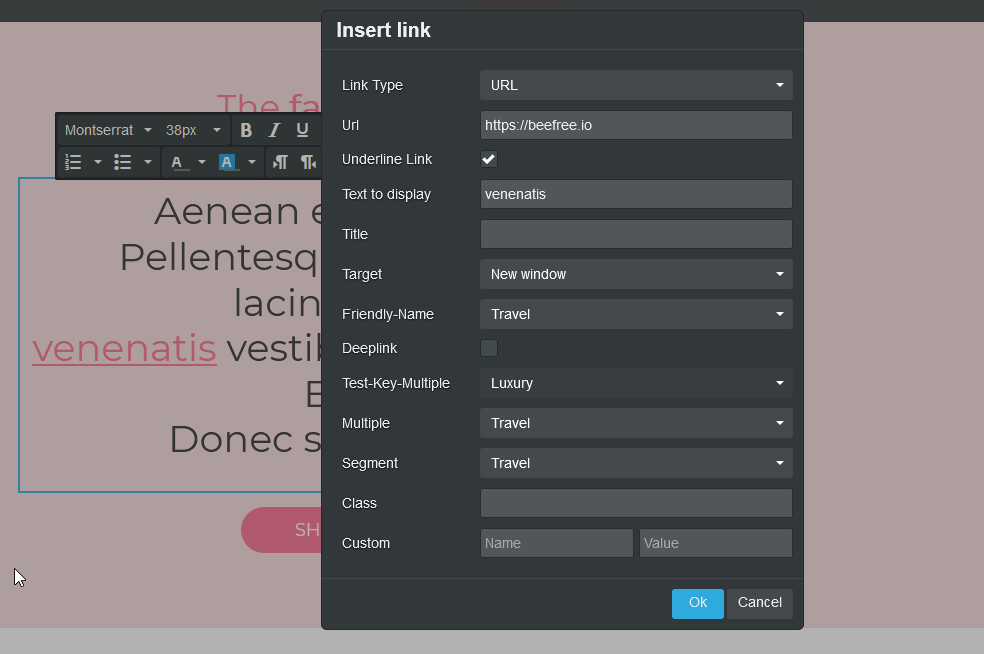
Task: Set left-to-right text direction
Action: pyautogui.click(x=281, y=162)
